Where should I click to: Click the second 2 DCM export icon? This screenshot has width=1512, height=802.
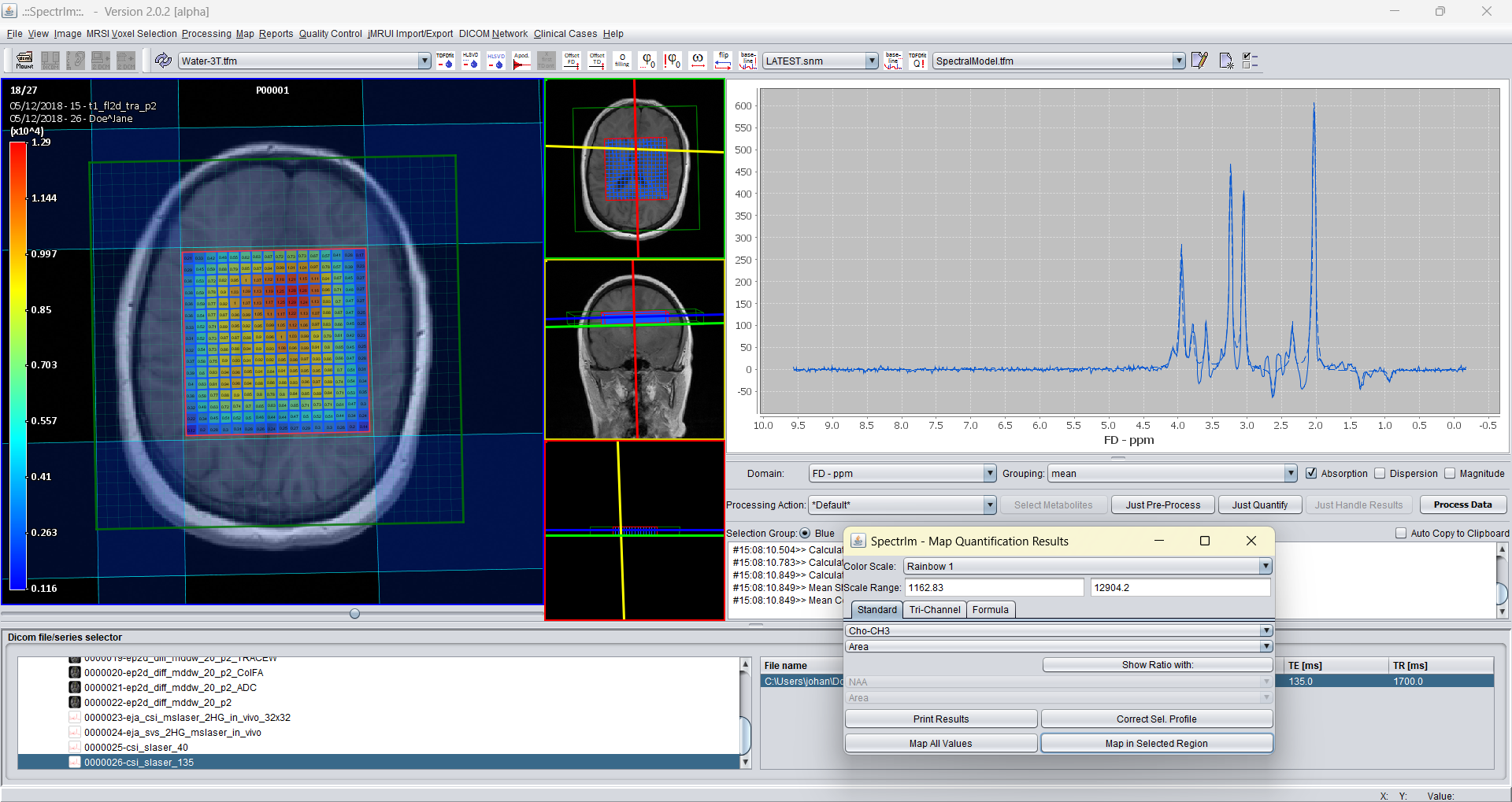(x=126, y=61)
